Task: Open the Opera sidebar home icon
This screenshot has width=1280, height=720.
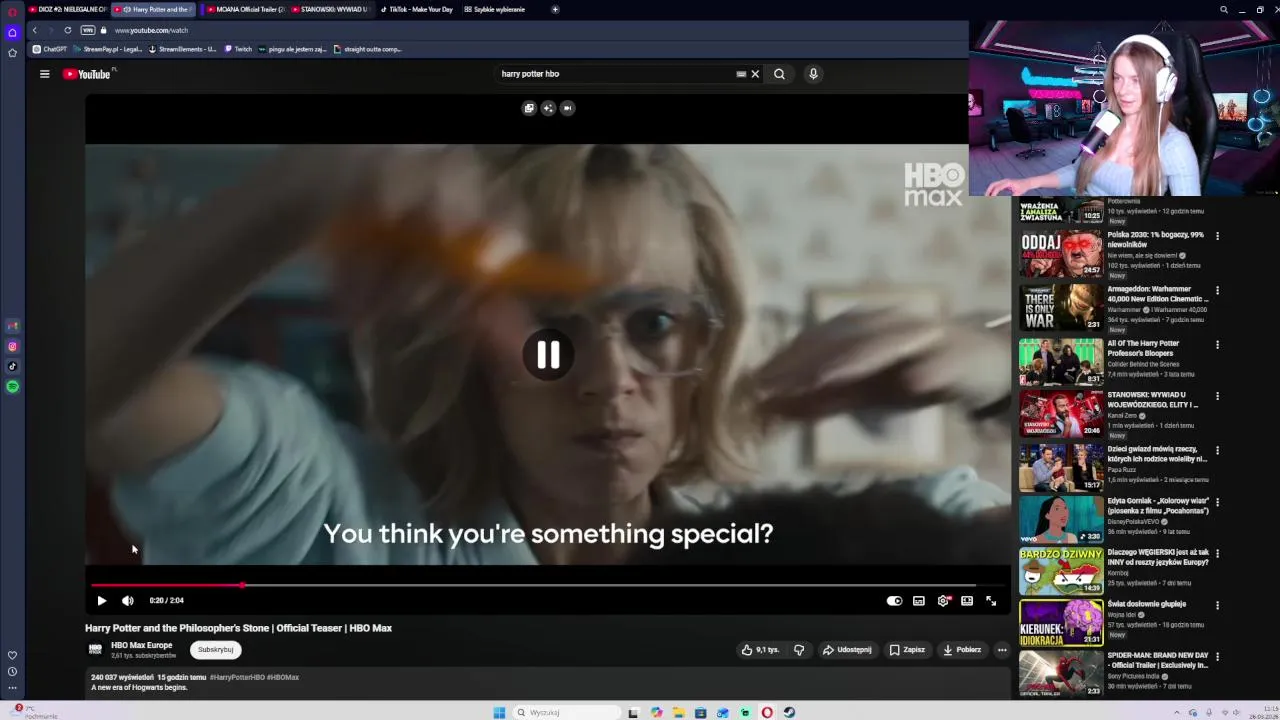Action: pyautogui.click(x=12, y=33)
